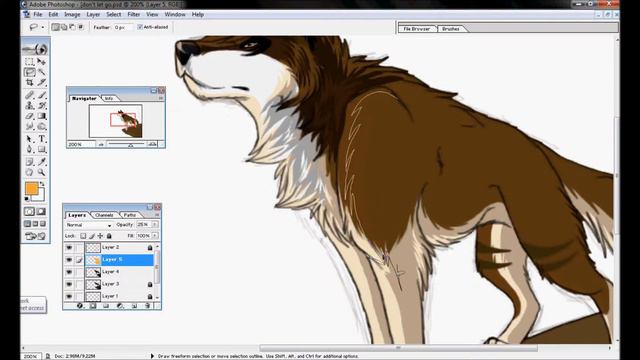This screenshot has width=640, height=360.
Task: Open the File Browser tab
Action: (417, 29)
